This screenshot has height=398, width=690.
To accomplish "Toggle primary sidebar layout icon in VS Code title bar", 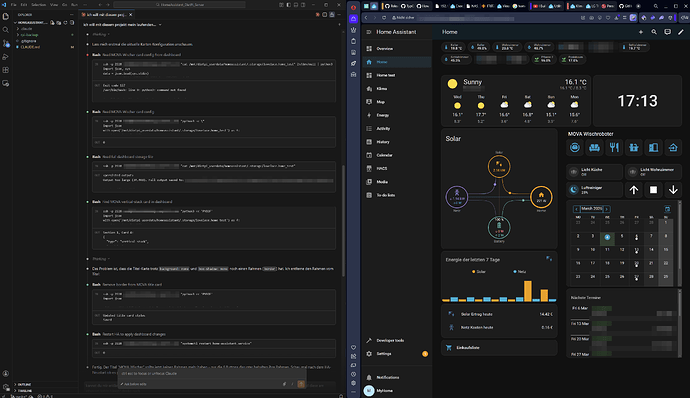I will pyautogui.click(x=289, y=5).
